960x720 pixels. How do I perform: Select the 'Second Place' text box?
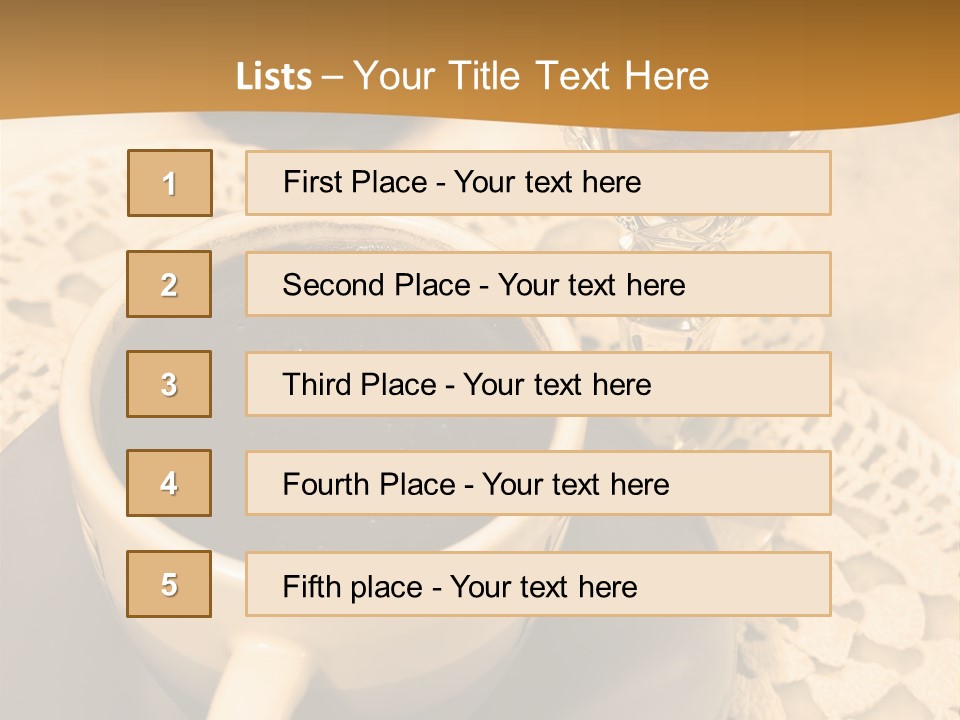click(538, 284)
